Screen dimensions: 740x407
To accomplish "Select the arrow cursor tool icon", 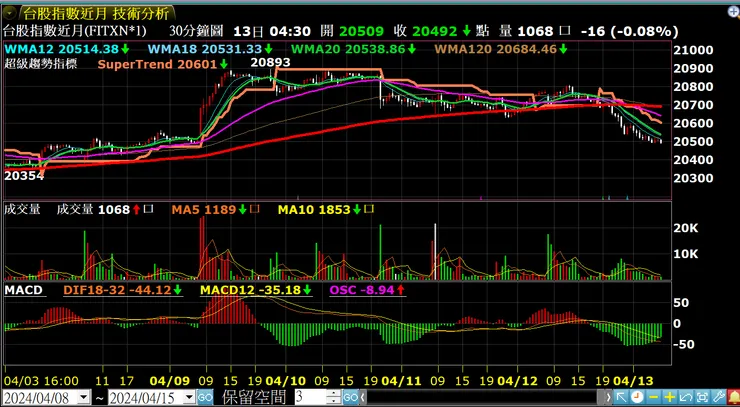I will pos(621,397).
